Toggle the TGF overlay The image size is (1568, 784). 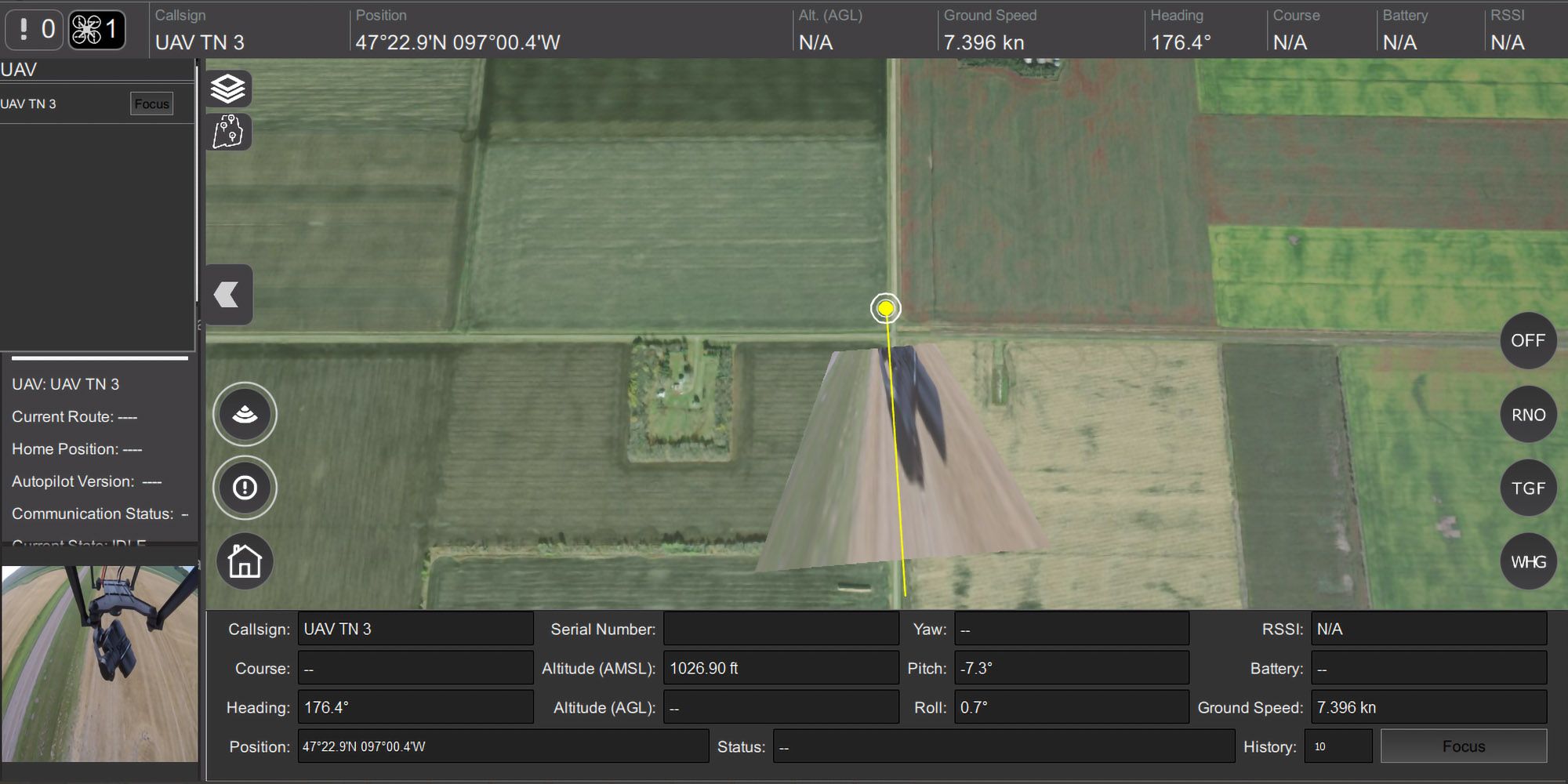1527,487
